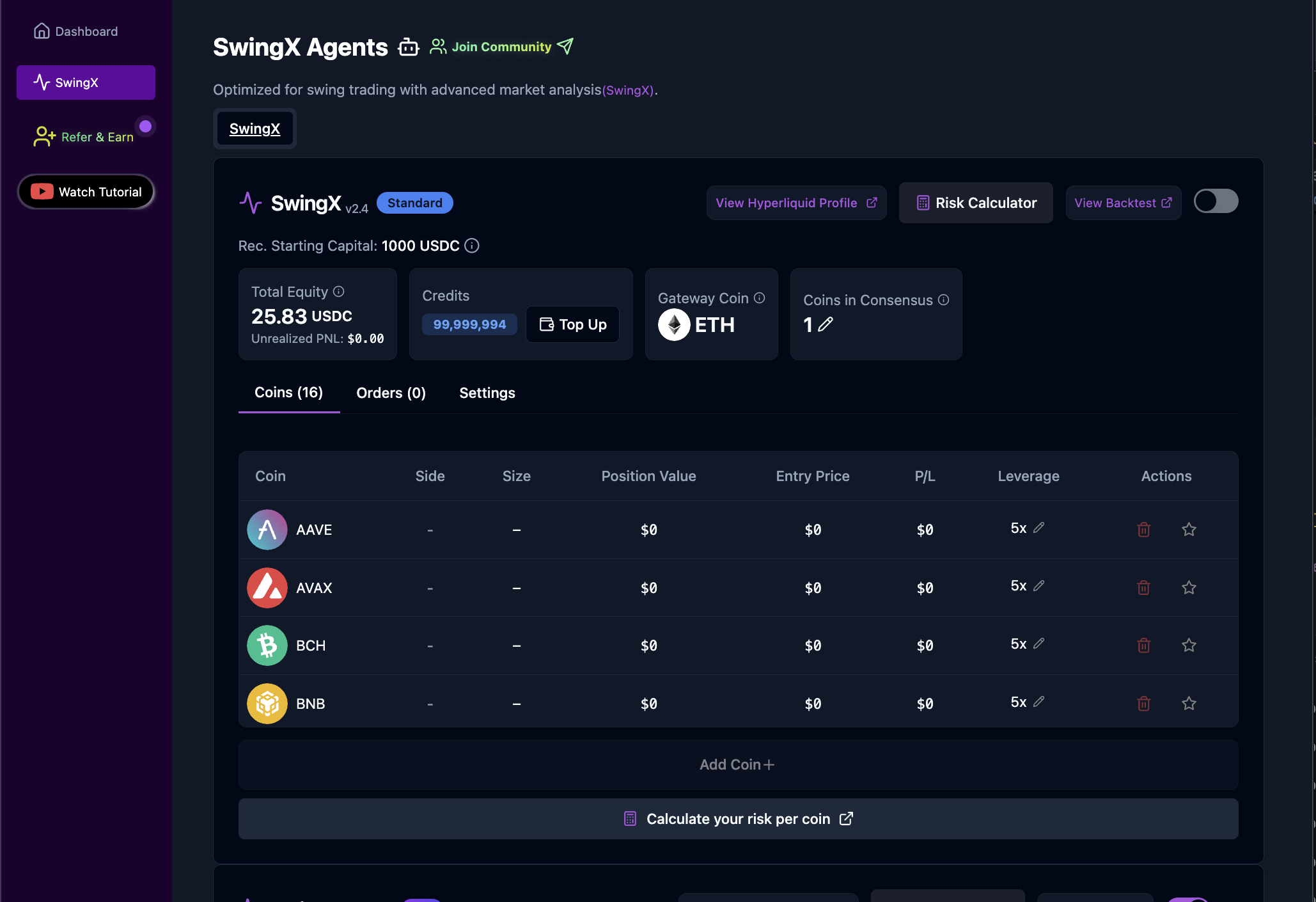Click Add Coin below the coin list
This screenshot has width=1316, height=902.
pyautogui.click(x=737, y=764)
